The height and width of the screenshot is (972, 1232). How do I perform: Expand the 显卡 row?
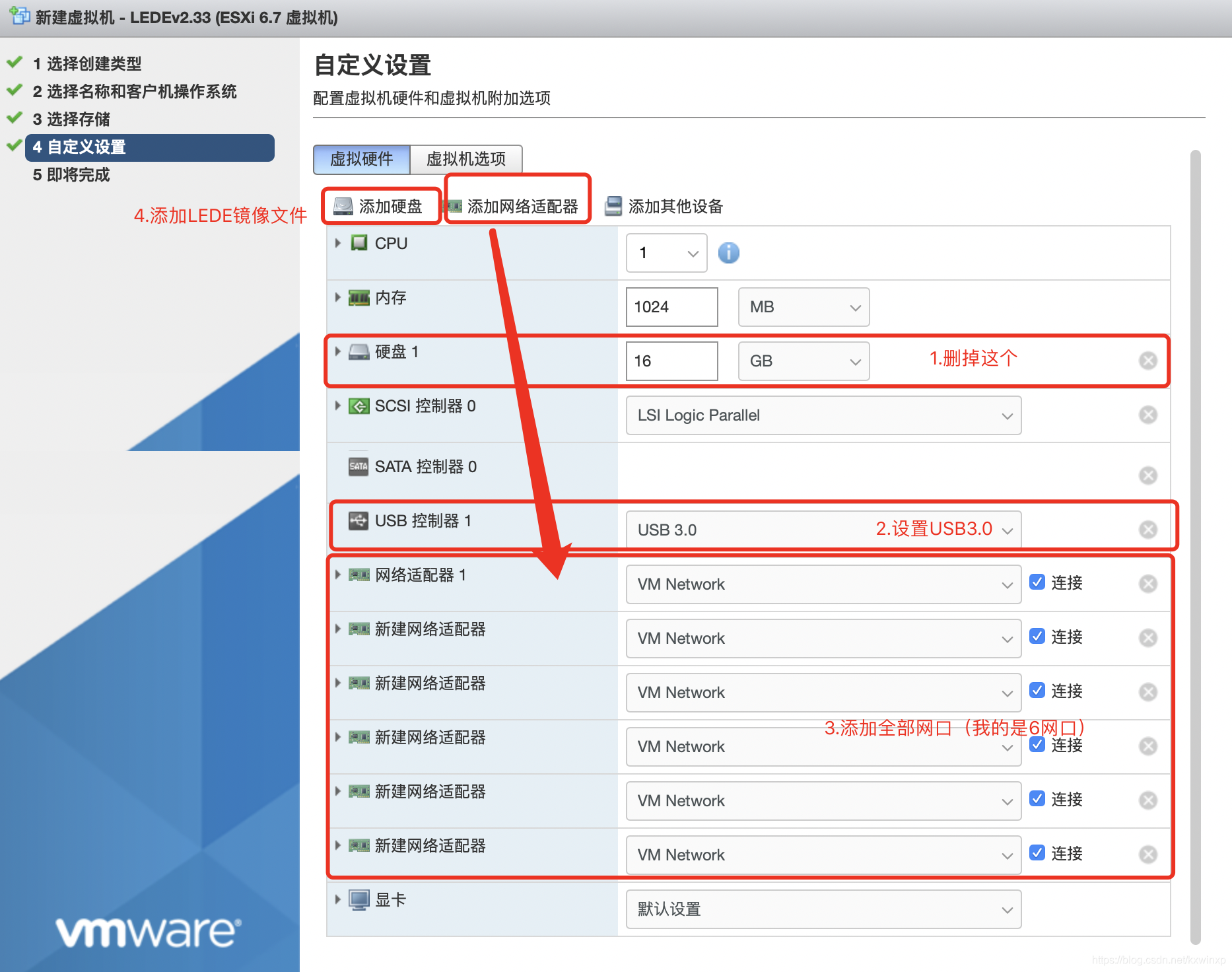click(x=337, y=899)
